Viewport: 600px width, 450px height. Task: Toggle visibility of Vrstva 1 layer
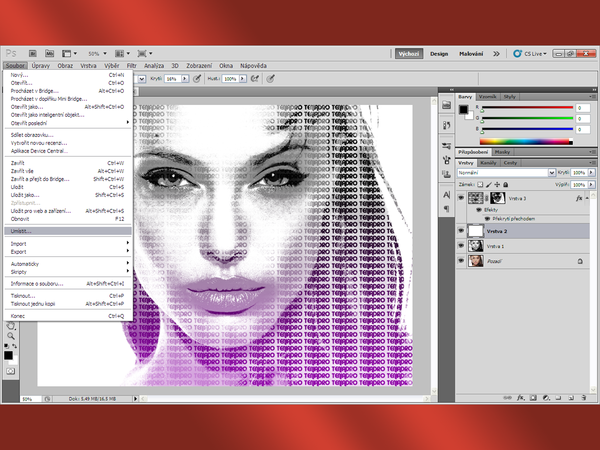point(462,245)
